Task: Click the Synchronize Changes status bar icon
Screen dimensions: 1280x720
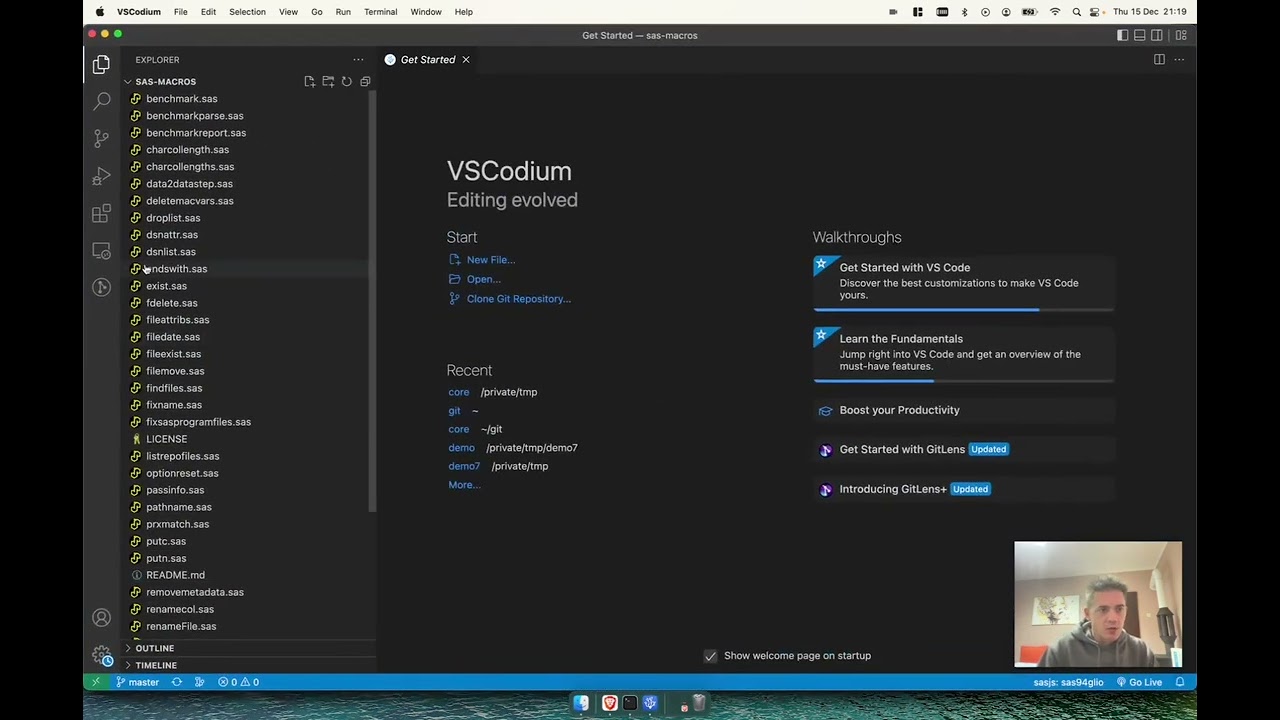Action: (x=177, y=682)
